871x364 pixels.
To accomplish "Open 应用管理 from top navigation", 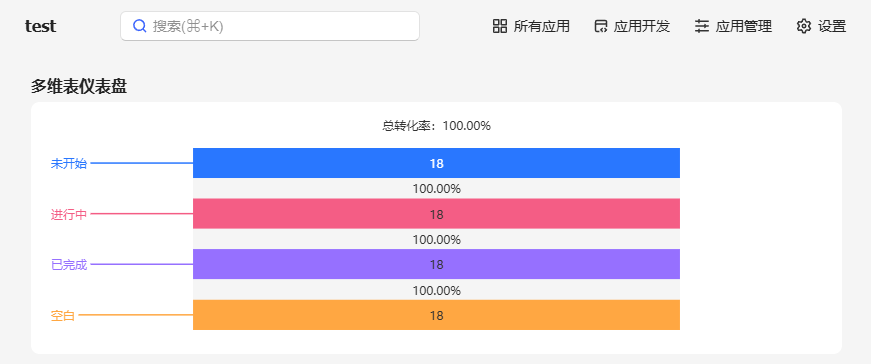I will click(x=734, y=26).
